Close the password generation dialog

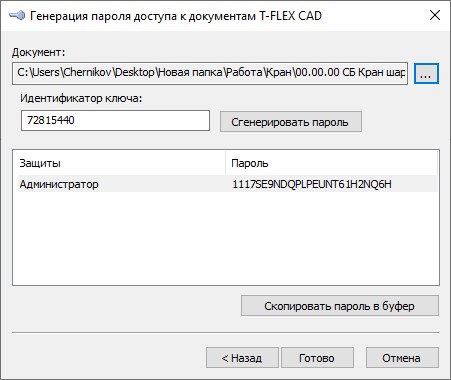435,15
